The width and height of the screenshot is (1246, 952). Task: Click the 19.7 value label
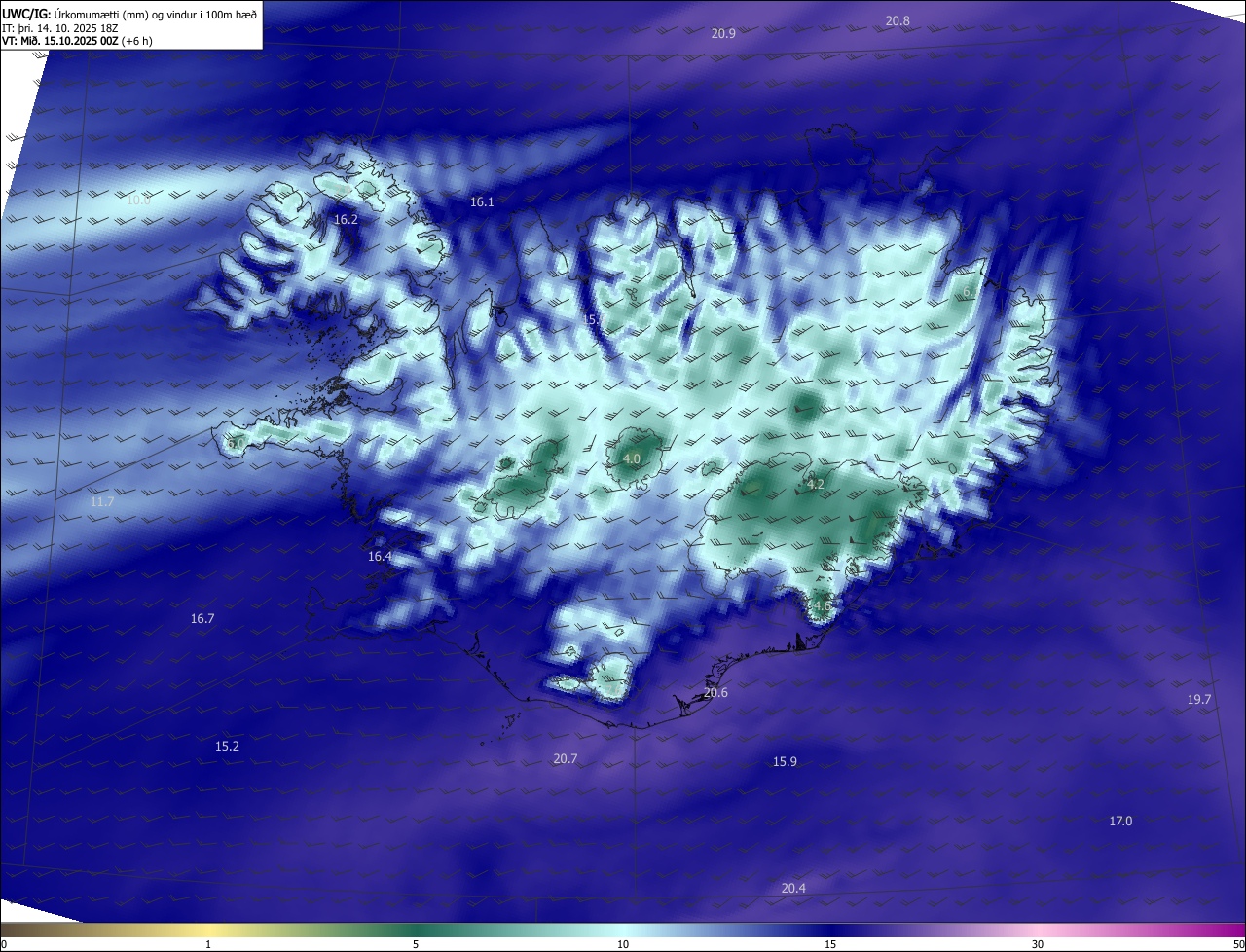click(1199, 700)
